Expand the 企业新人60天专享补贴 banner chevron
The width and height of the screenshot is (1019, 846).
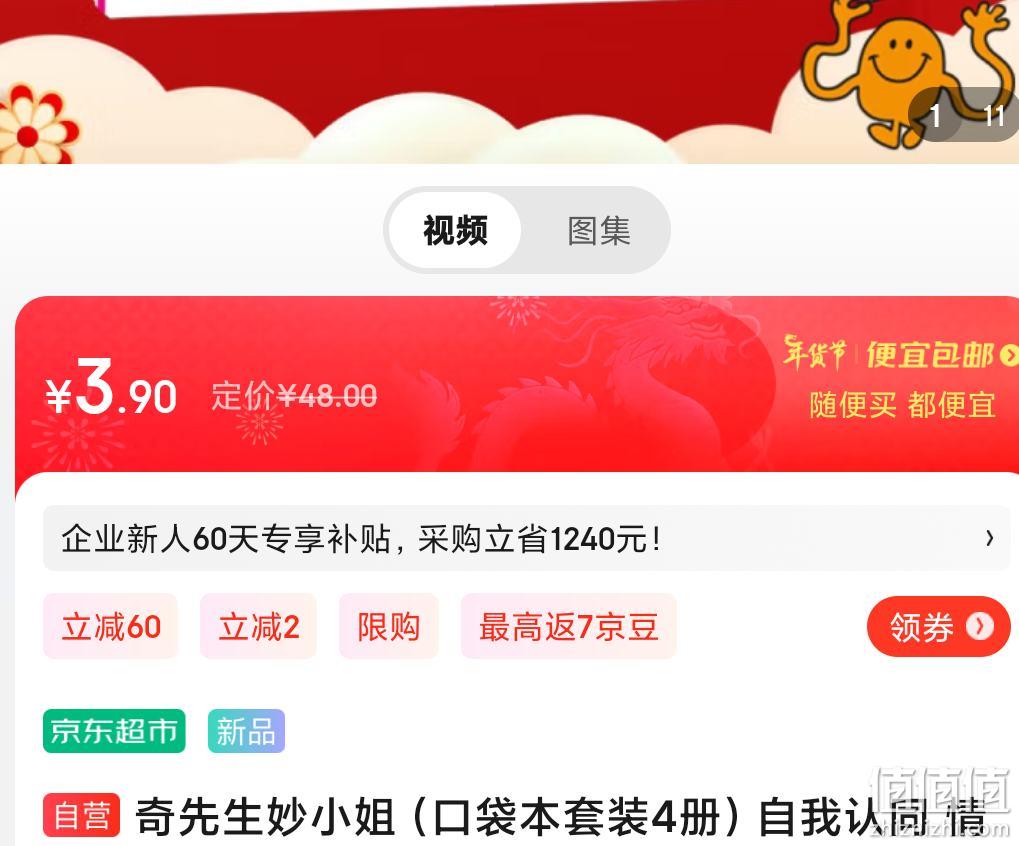click(x=989, y=539)
